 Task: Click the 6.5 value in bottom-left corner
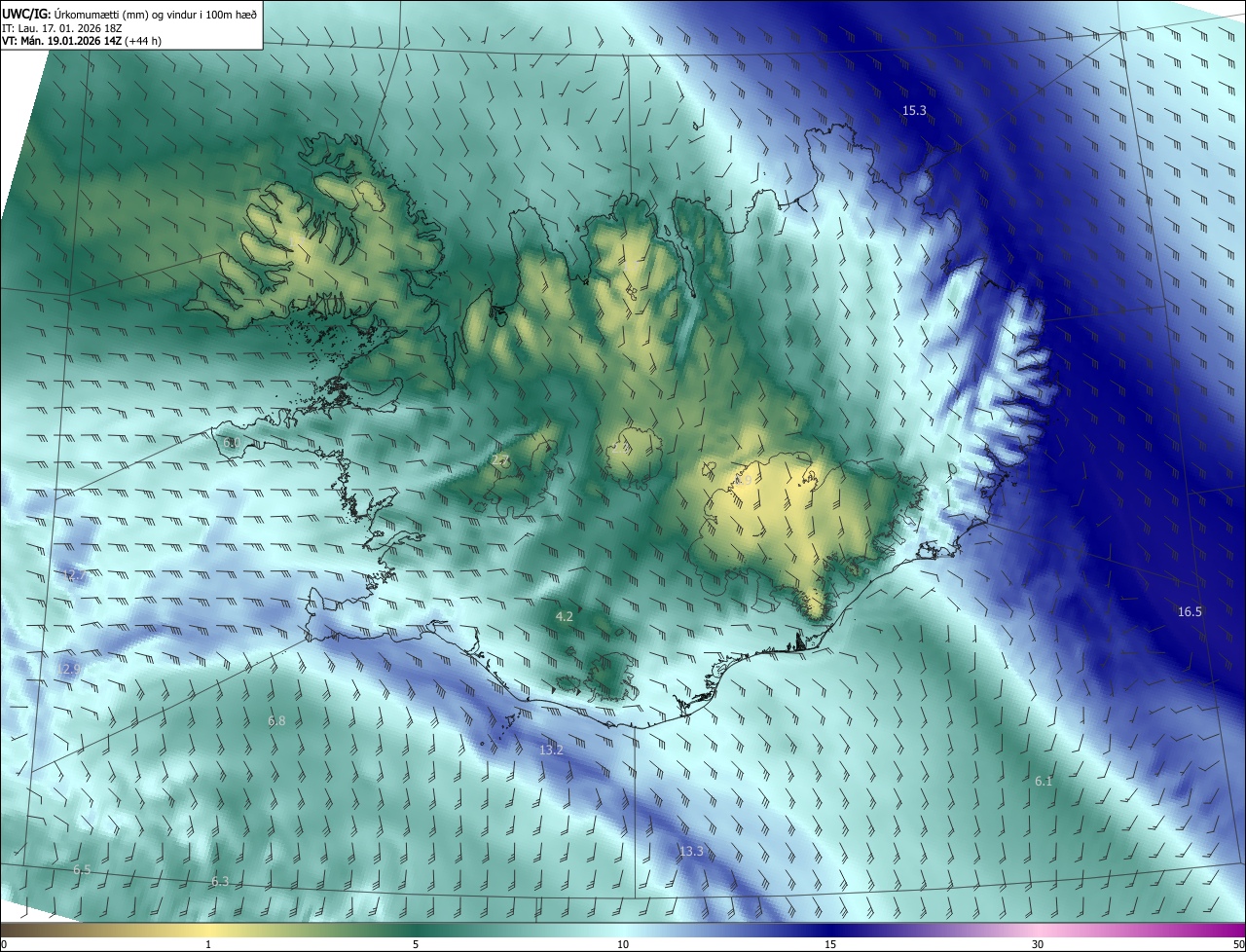click(x=82, y=869)
